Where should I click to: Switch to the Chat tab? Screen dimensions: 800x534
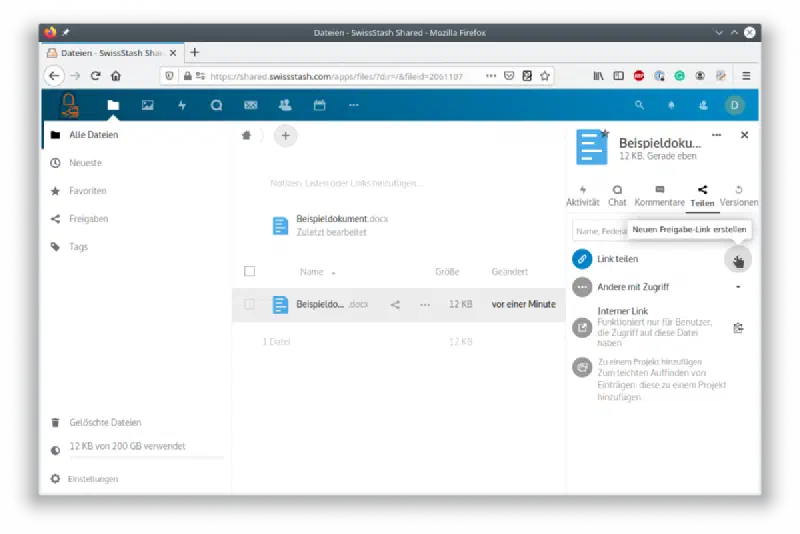point(617,196)
